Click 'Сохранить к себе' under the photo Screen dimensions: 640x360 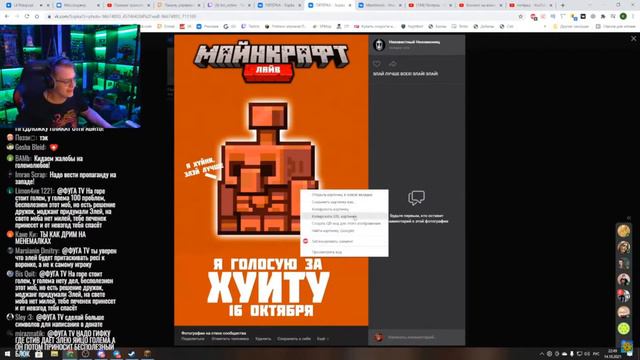tap(294, 339)
